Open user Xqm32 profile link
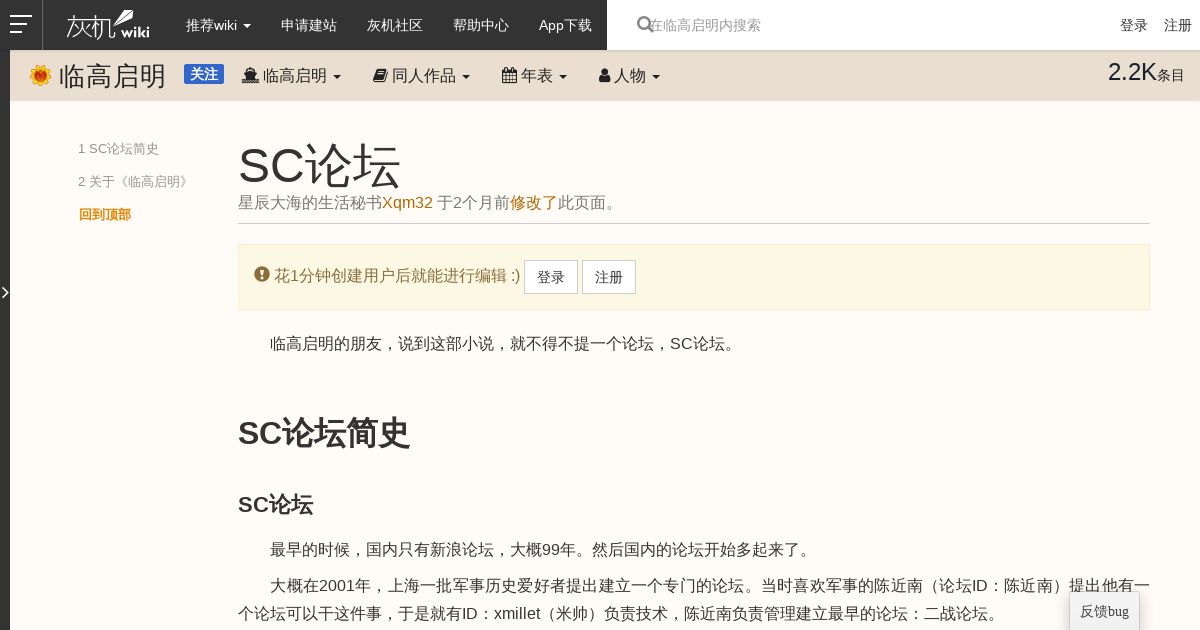The height and width of the screenshot is (630, 1200). 407,203
